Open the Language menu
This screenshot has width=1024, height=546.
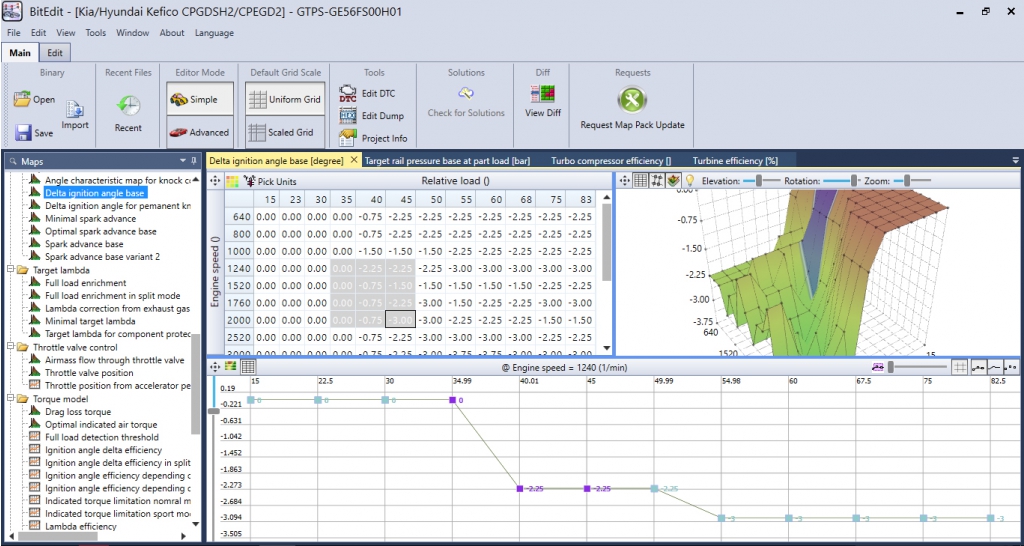tap(214, 33)
